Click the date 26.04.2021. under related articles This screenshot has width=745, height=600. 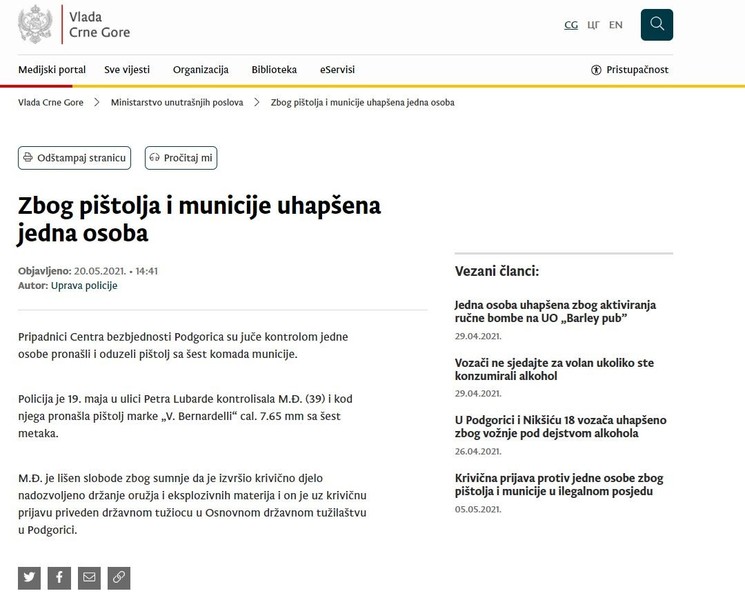pos(478,451)
